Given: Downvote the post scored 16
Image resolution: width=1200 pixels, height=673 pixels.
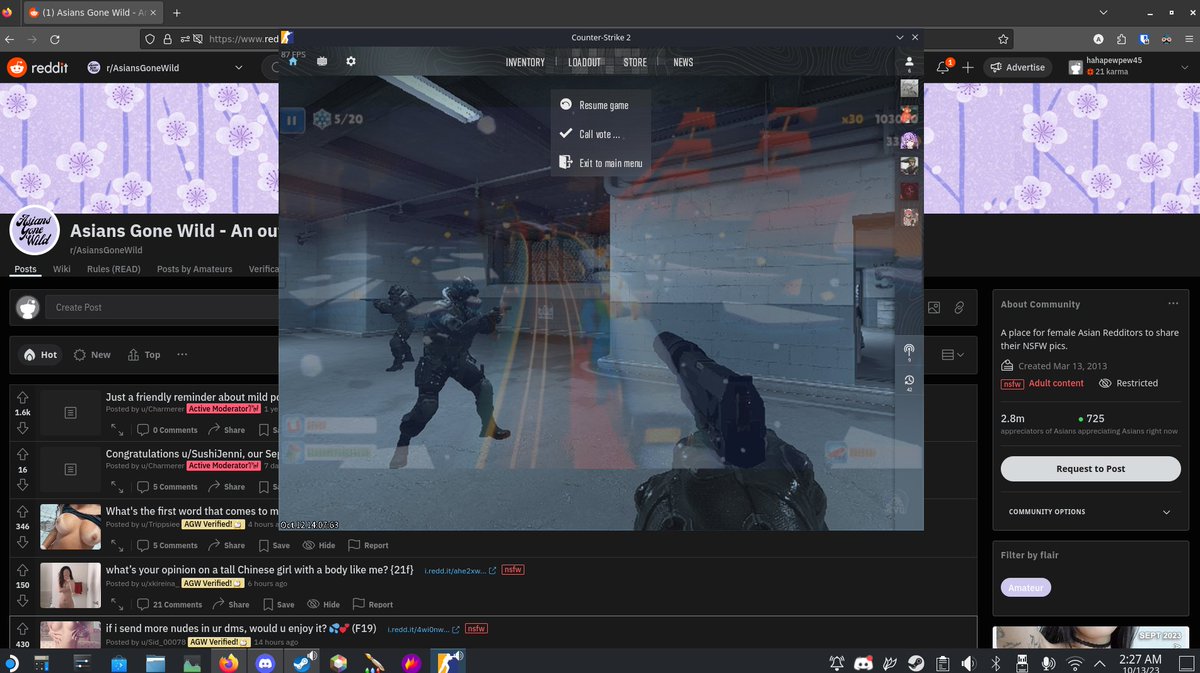Looking at the screenshot, I should (22, 487).
